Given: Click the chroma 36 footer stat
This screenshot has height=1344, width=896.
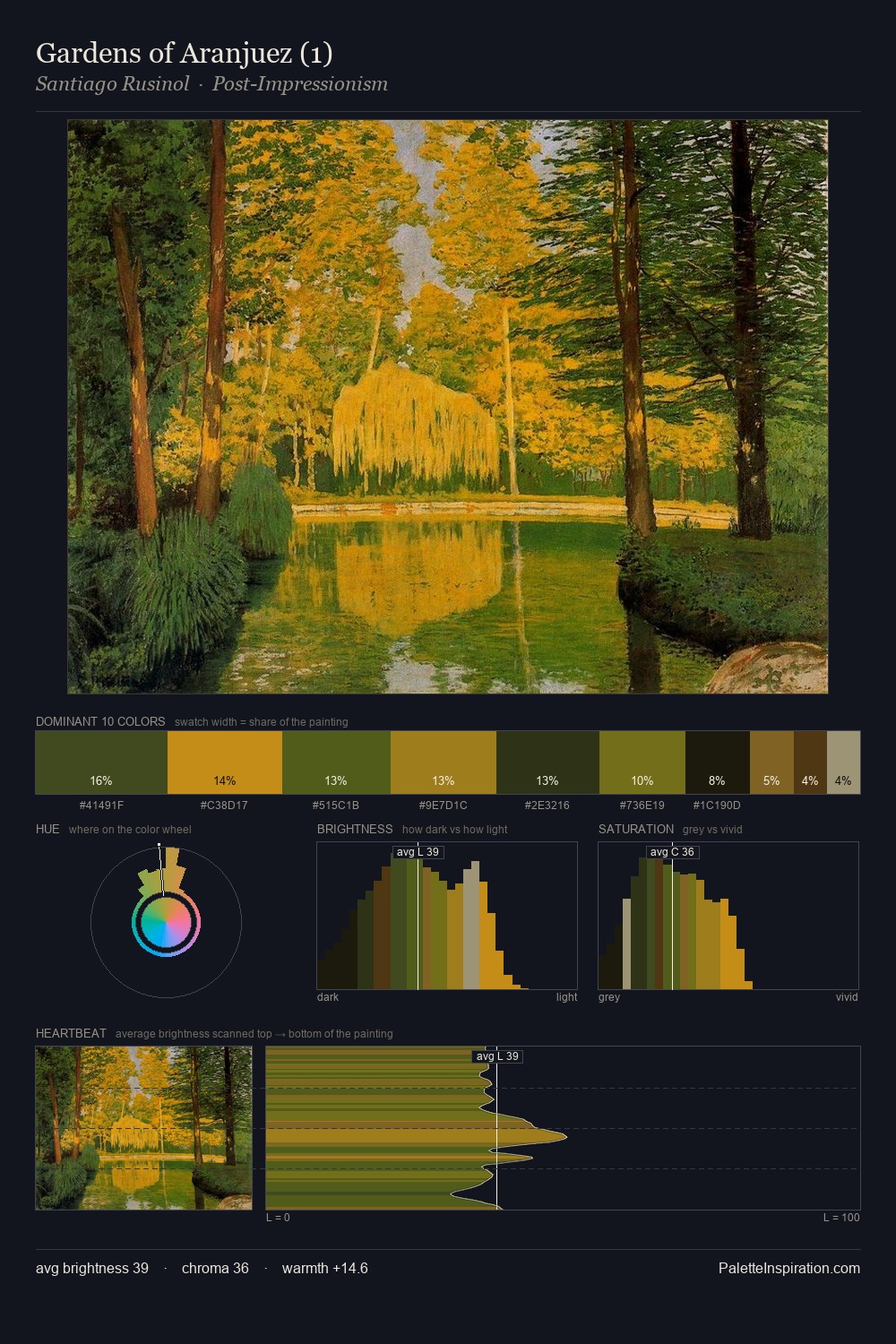Looking at the screenshot, I should click(x=215, y=1269).
